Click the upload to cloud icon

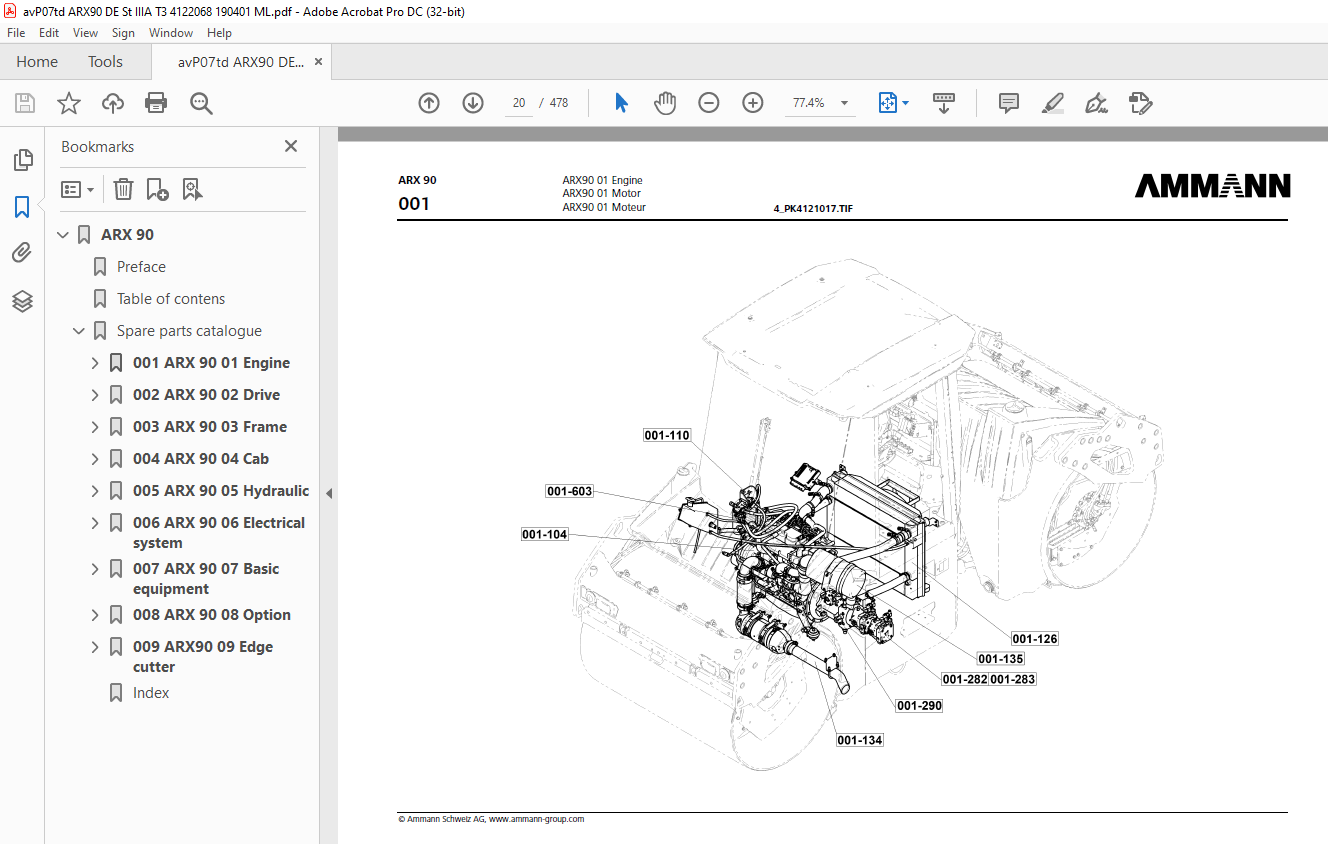click(x=113, y=103)
